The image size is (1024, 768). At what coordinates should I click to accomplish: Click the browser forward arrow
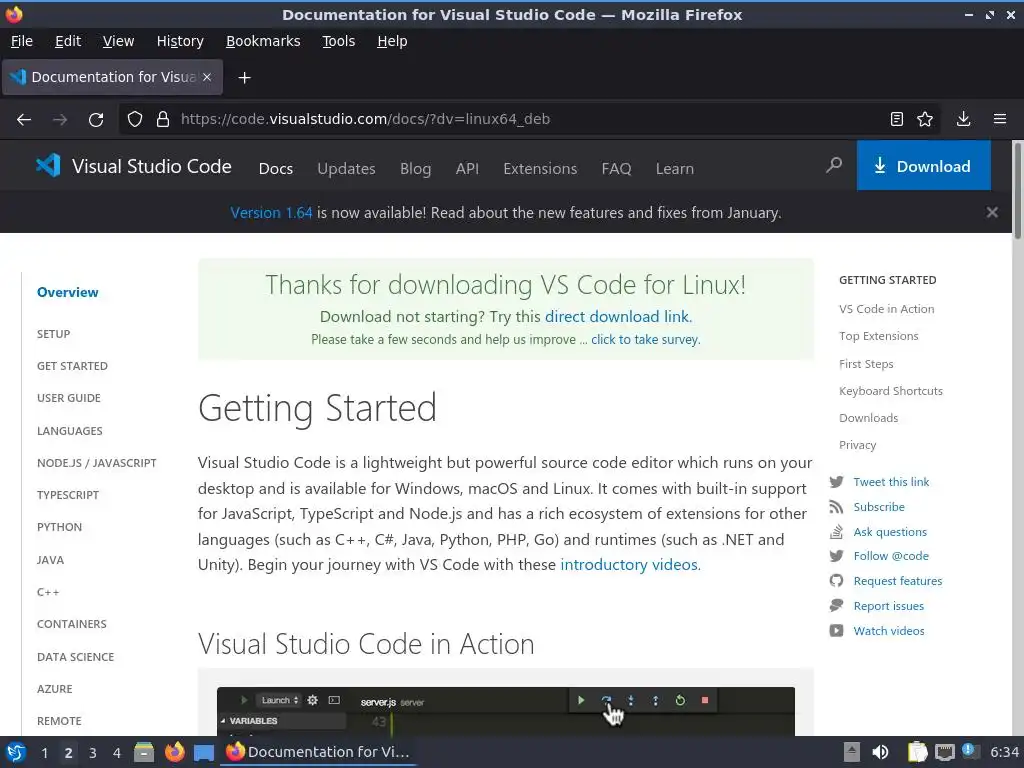tap(59, 120)
